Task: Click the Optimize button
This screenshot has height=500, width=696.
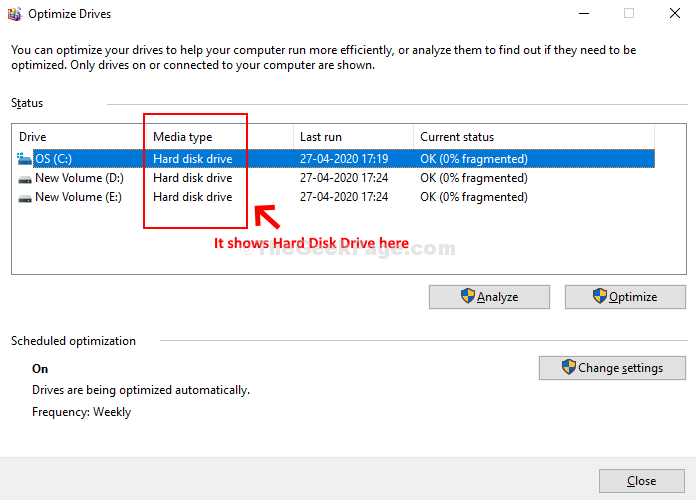Action: point(625,297)
